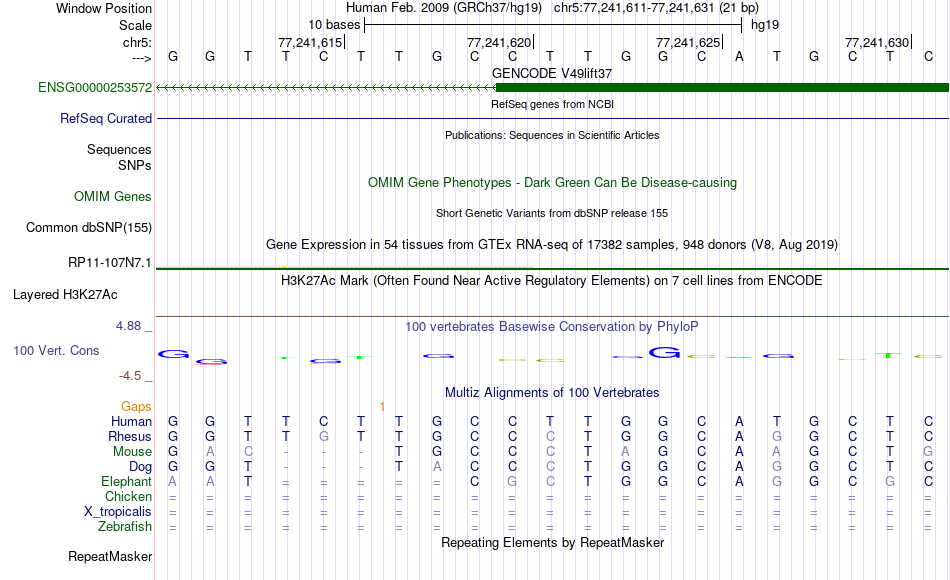Open the OMIM Genes track label
Image resolution: width=950 pixels, height=580 pixels.
click(x=112, y=196)
